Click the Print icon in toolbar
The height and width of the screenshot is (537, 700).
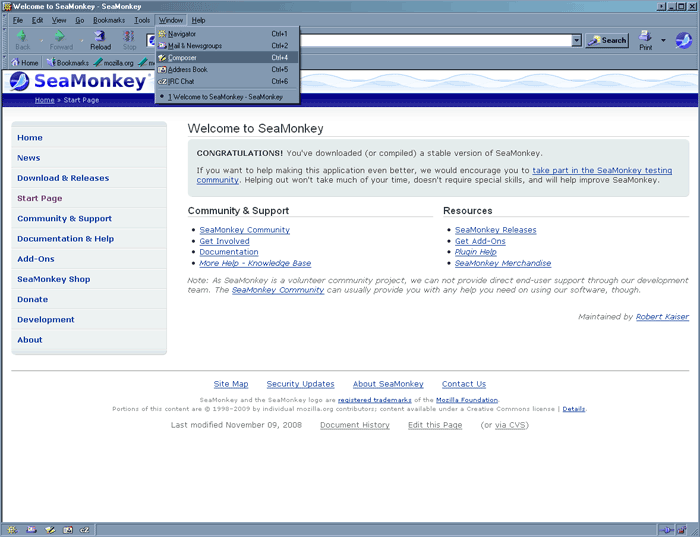pos(645,40)
